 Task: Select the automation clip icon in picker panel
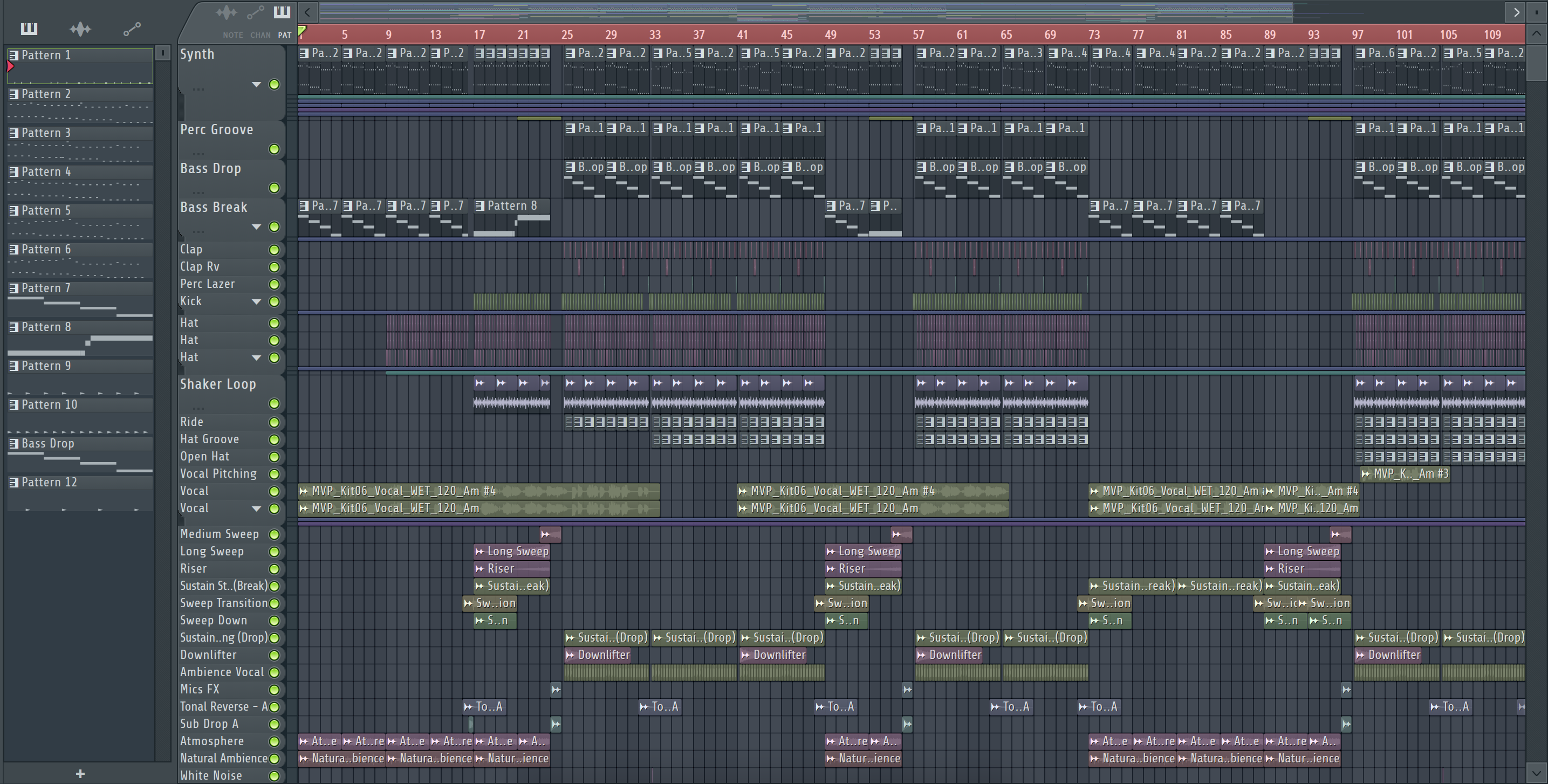(132, 28)
